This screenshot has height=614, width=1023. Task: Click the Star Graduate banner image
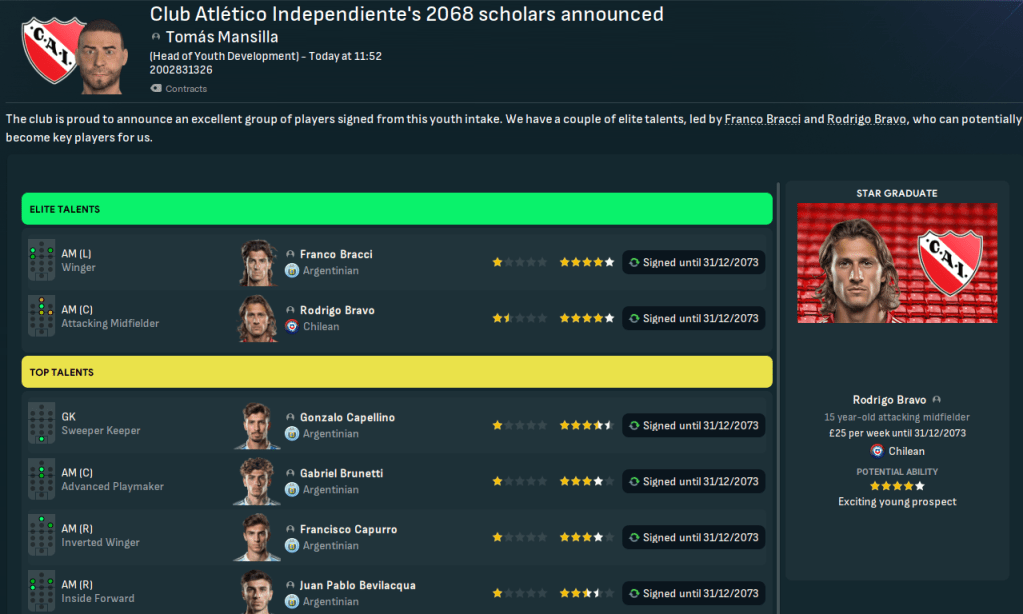coord(897,263)
